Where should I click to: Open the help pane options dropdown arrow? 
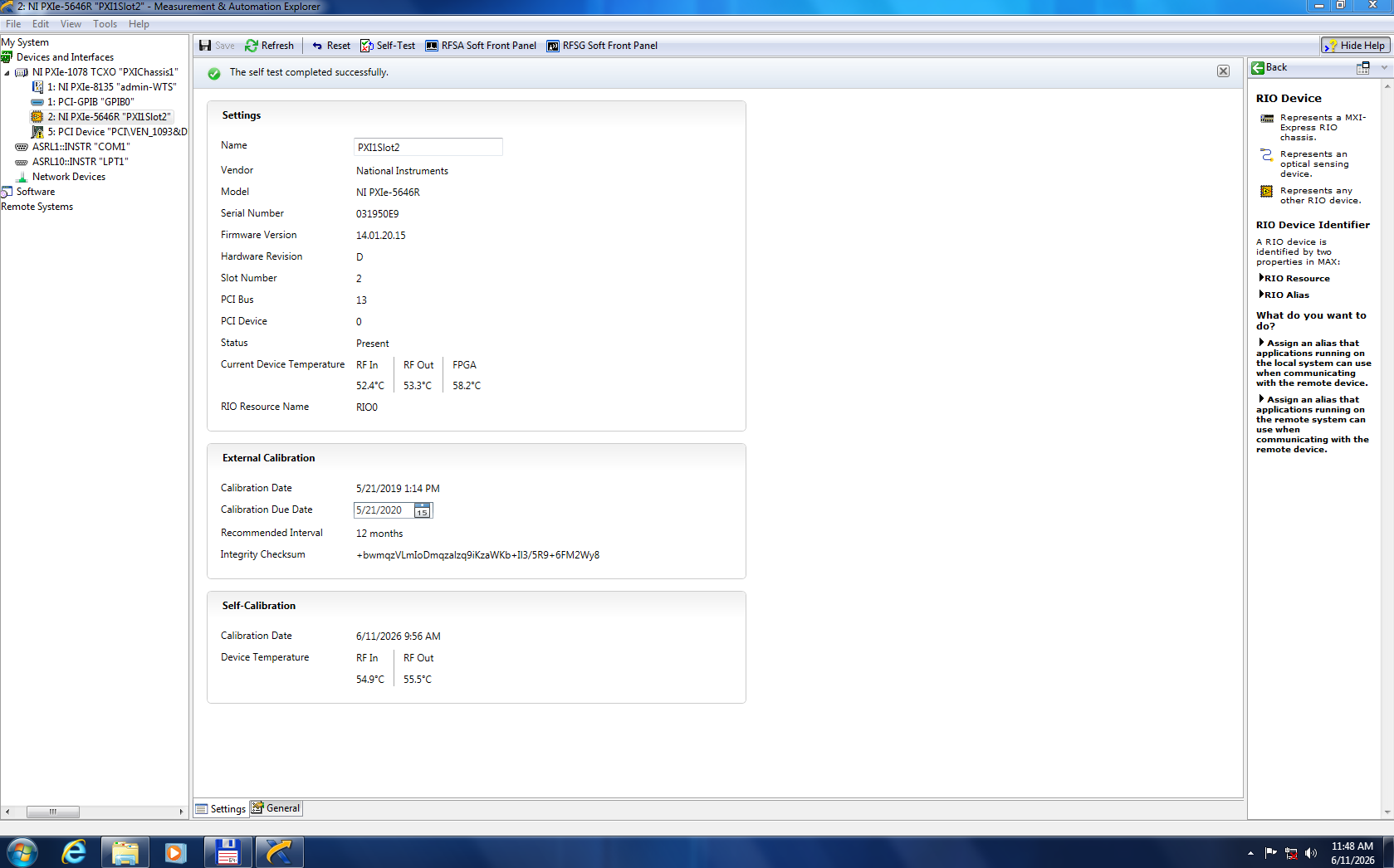1384,68
